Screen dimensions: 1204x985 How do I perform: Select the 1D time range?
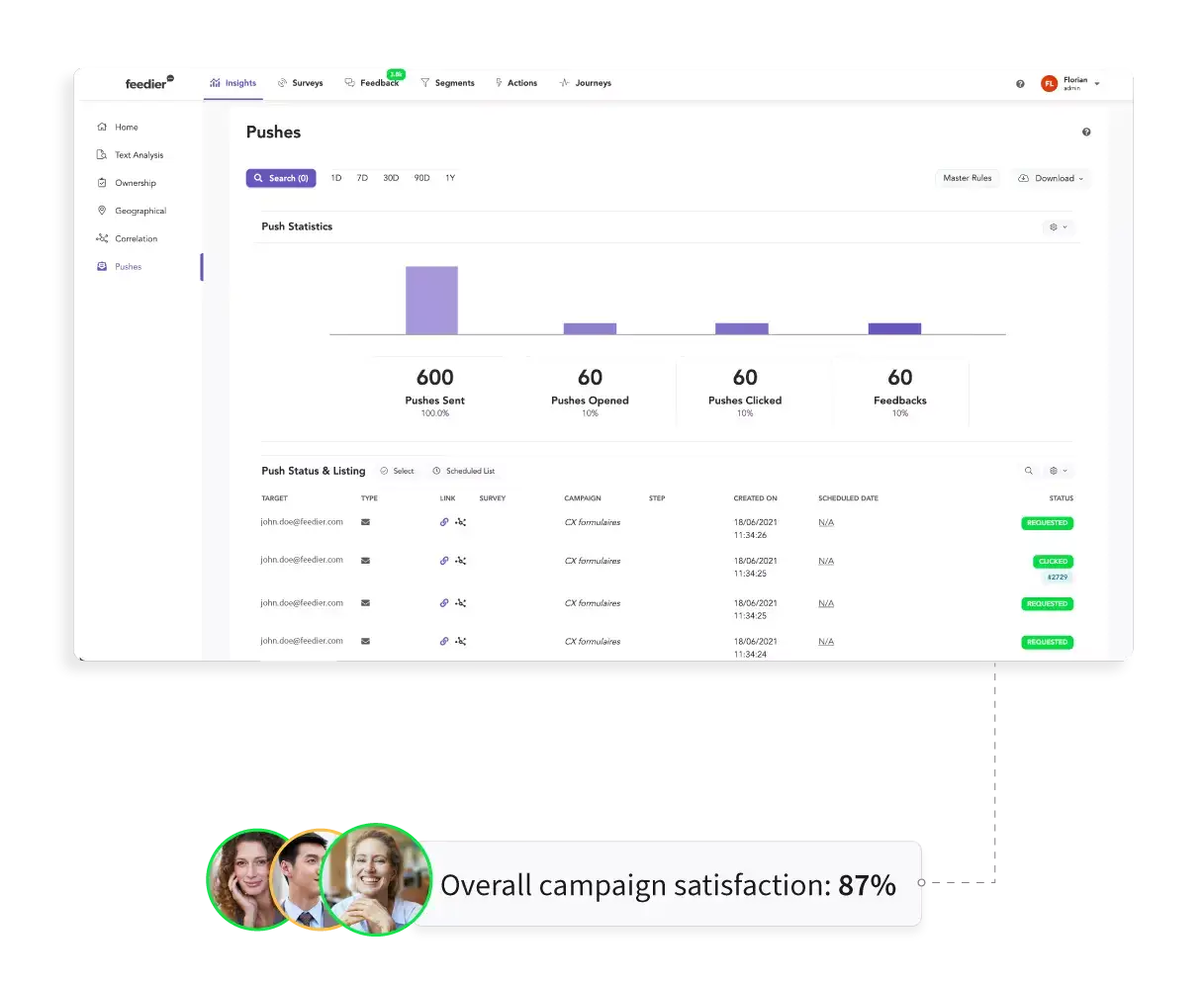(336, 178)
